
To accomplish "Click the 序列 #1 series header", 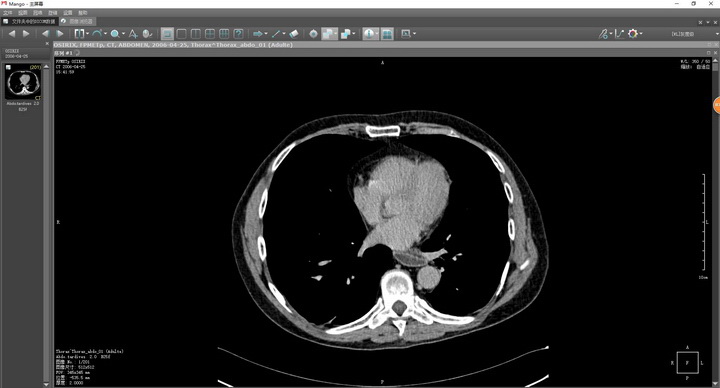I will click(63, 53).
